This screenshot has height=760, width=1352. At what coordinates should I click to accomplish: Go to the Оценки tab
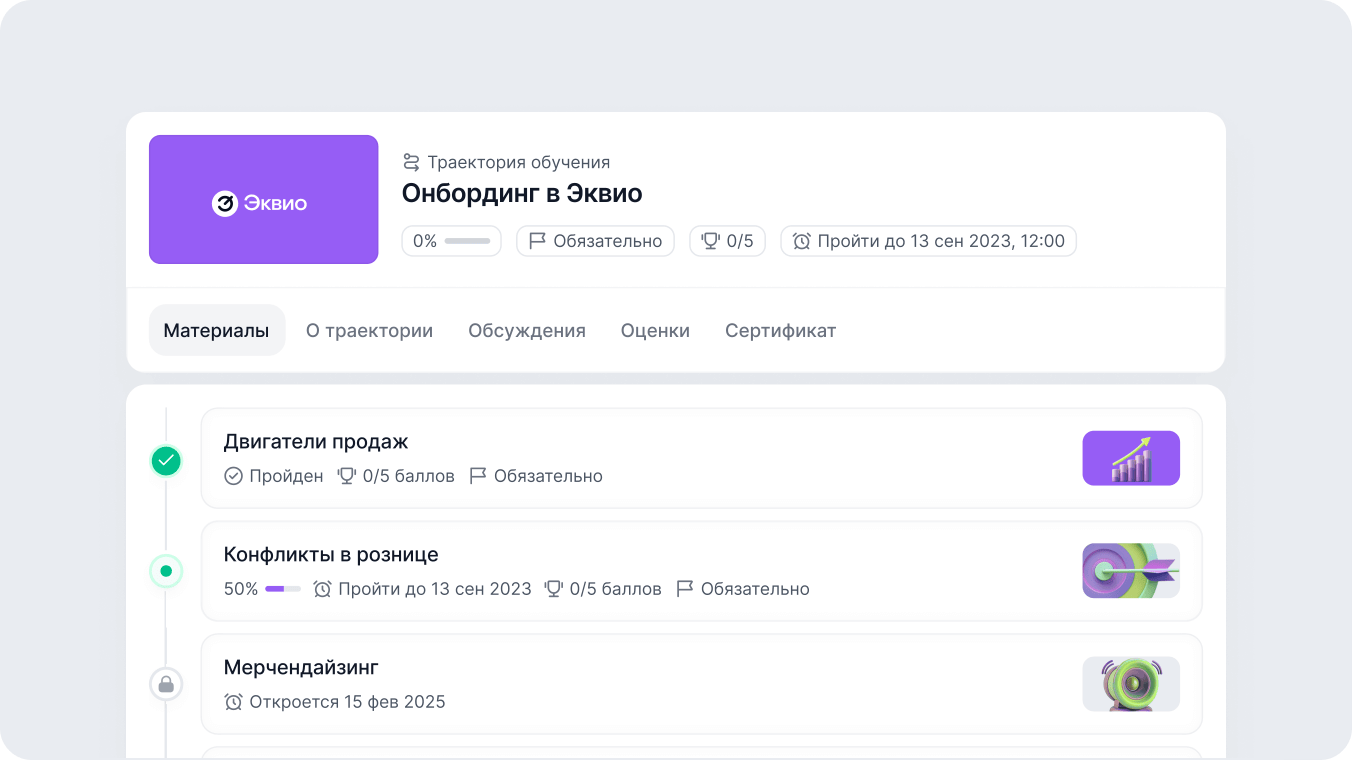pyautogui.click(x=655, y=331)
